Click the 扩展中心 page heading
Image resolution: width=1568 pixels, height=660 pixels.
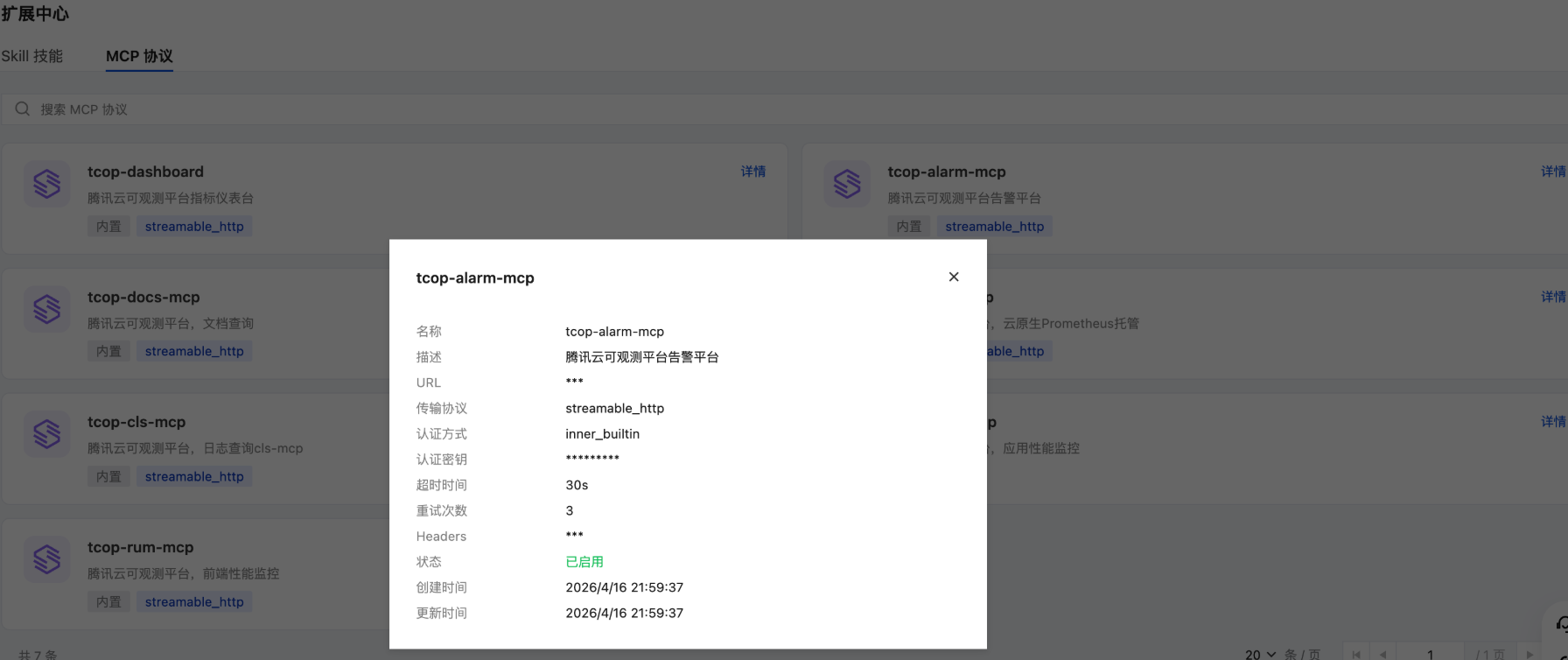tap(35, 14)
